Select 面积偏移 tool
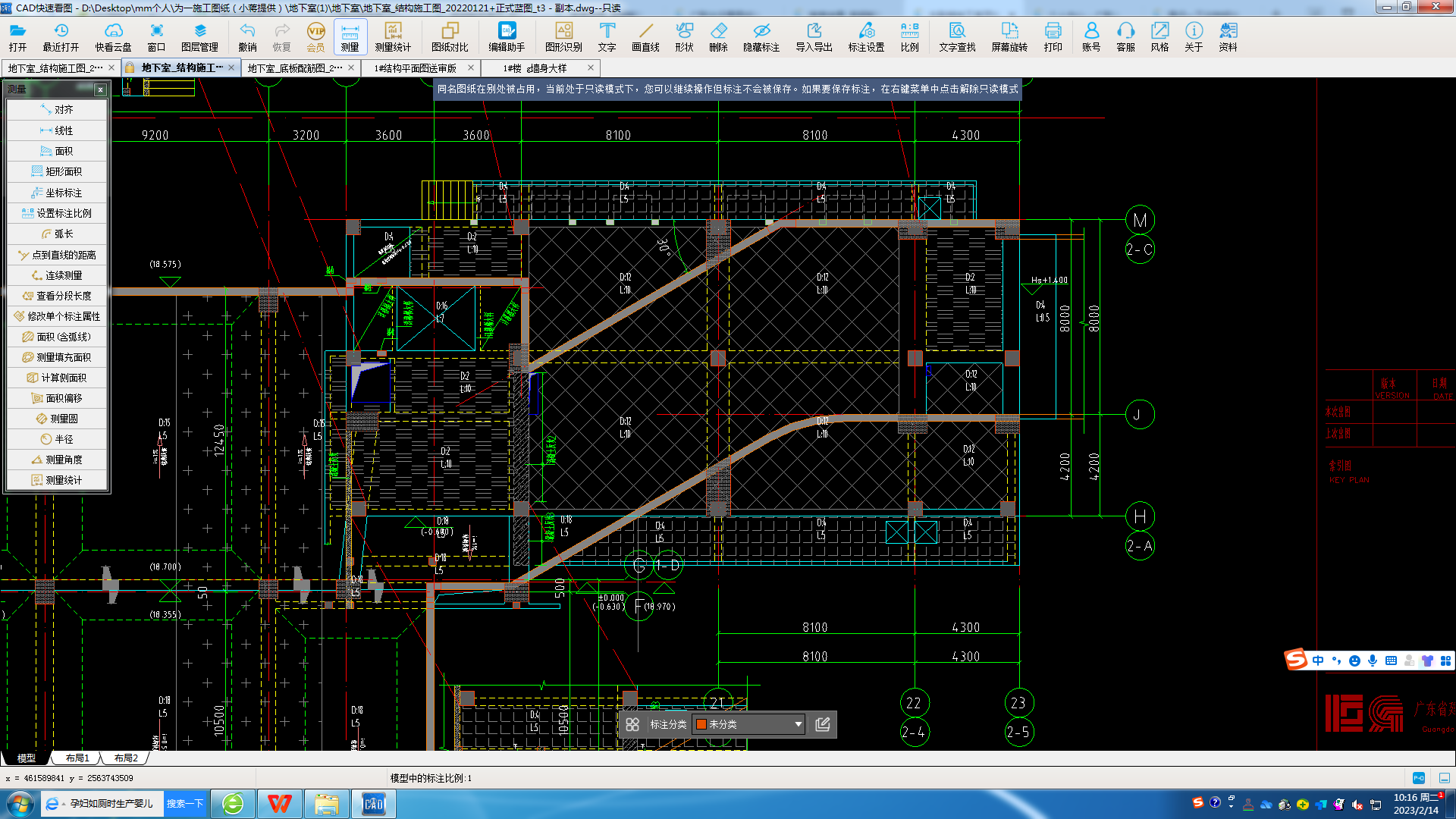1456x819 pixels. click(57, 398)
